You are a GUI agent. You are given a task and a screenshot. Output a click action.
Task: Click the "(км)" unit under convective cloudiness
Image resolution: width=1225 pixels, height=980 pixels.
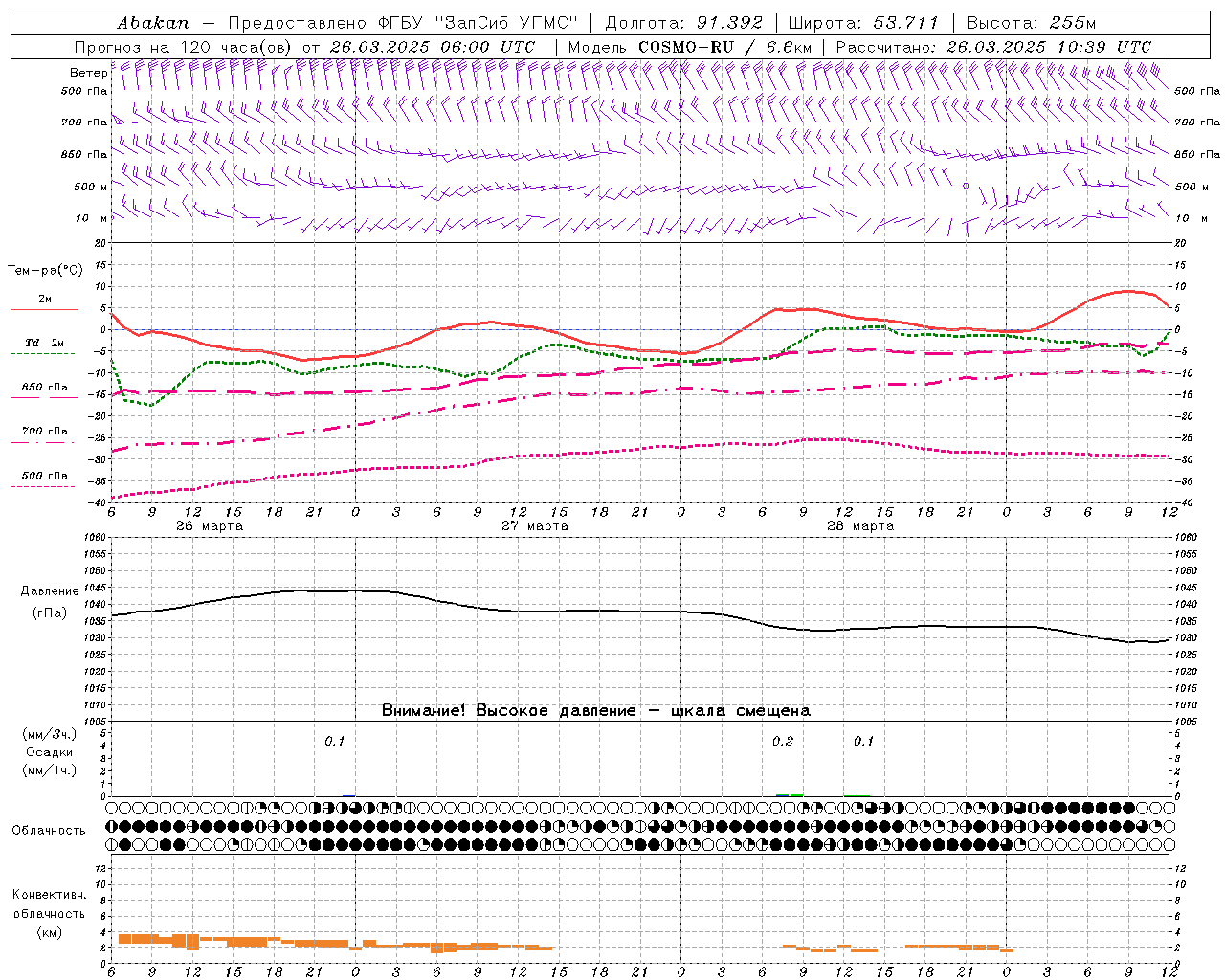pyautogui.click(x=49, y=932)
